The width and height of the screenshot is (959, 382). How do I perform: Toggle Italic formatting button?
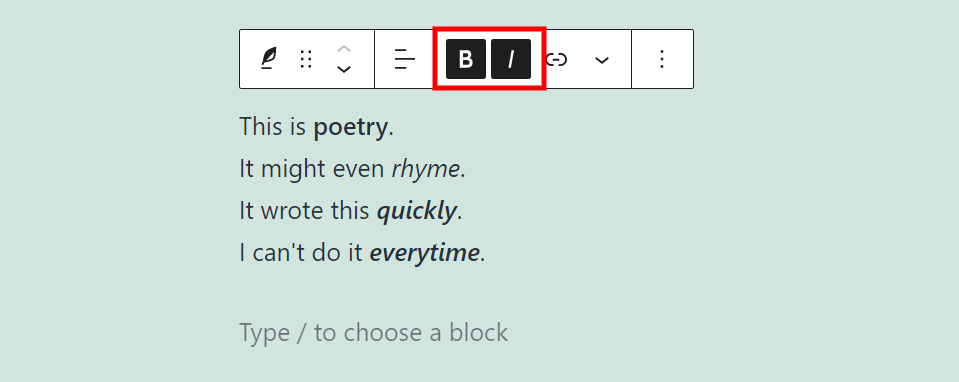tap(511, 59)
